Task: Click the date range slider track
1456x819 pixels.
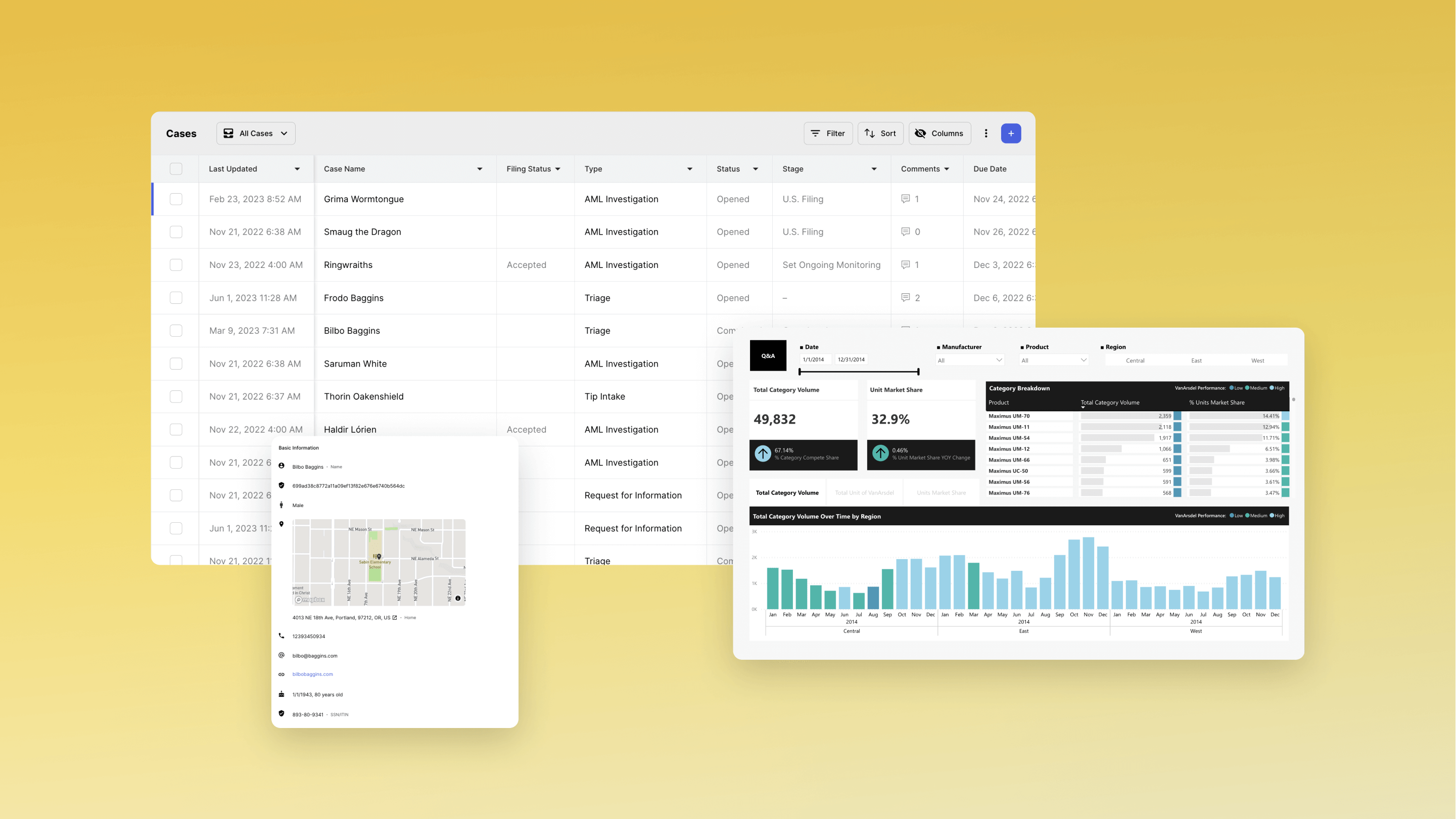Action: pos(859,372)
